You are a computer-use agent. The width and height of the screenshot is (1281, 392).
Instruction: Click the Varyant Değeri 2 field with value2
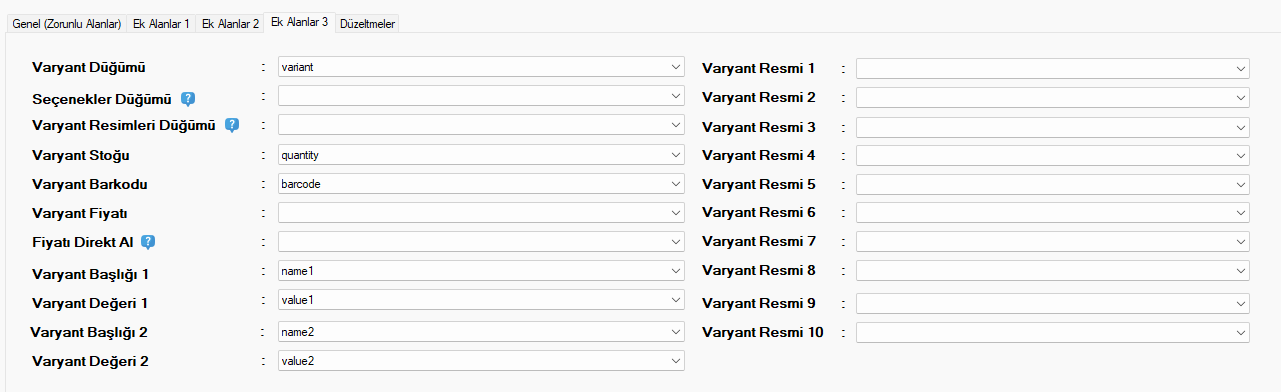tap(481, 360)
